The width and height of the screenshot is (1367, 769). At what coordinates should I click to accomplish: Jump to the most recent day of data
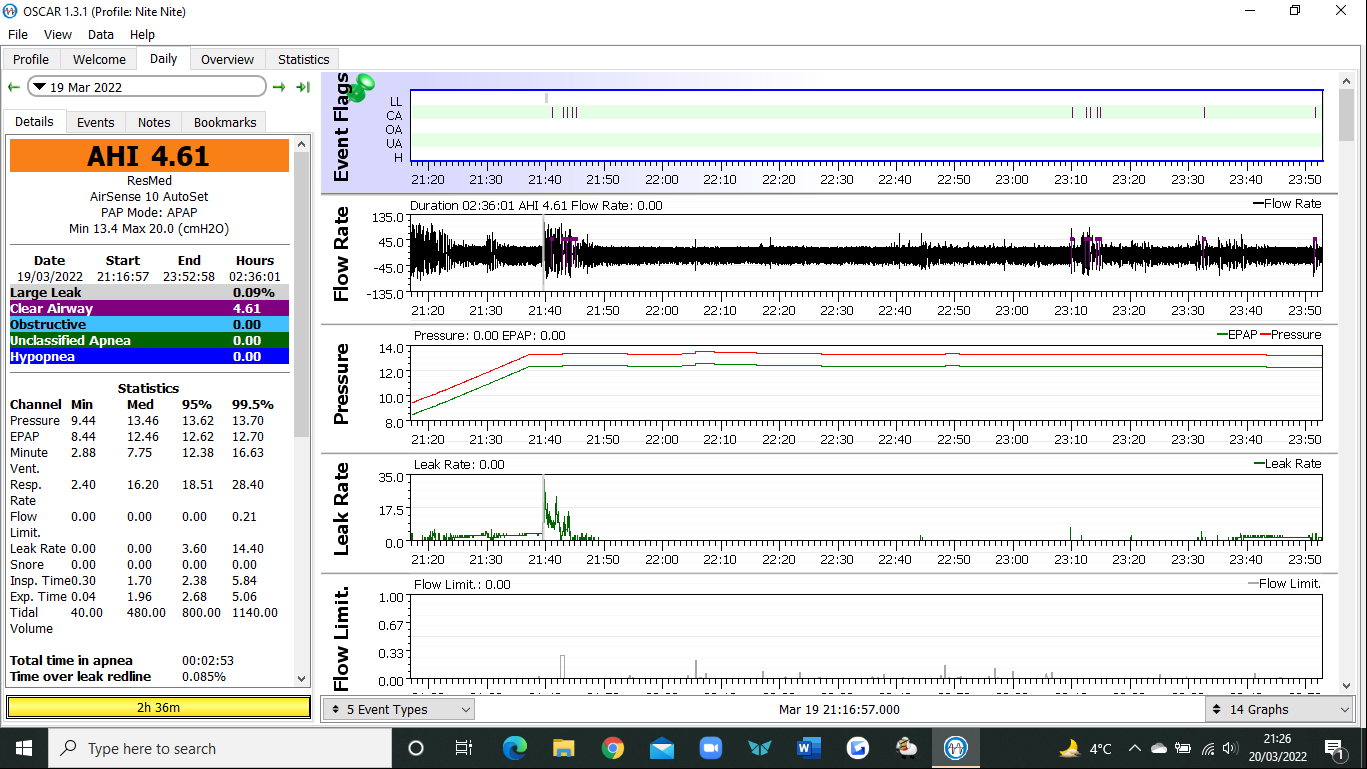click(302, 87)
